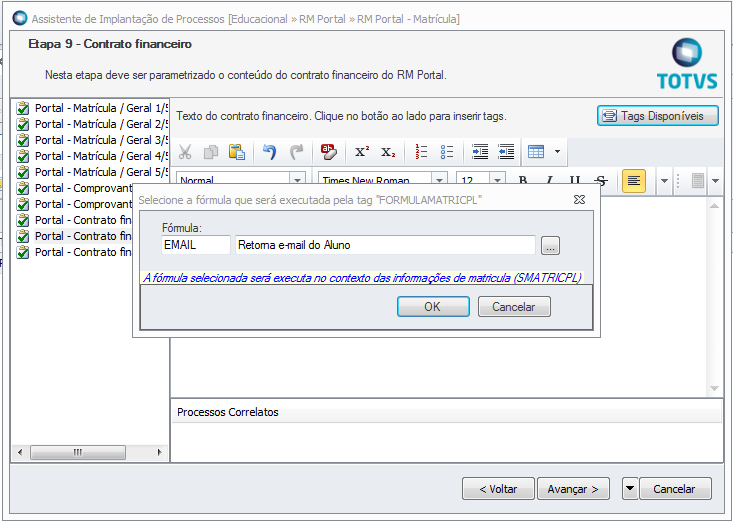733x524 pixels.
Task: Toggle bold formatting
Action: tap(523, 180)
